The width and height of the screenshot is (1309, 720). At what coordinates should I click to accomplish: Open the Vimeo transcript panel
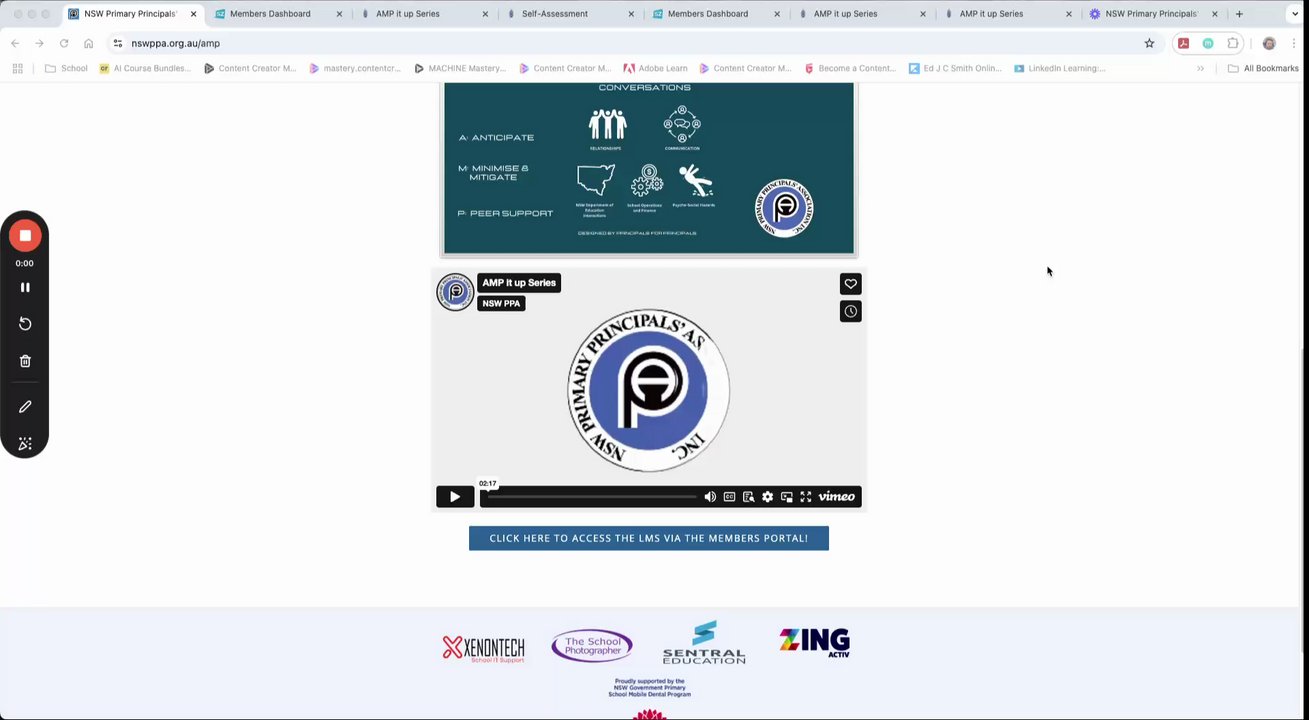pyautogui.click(x=748, y=497)
